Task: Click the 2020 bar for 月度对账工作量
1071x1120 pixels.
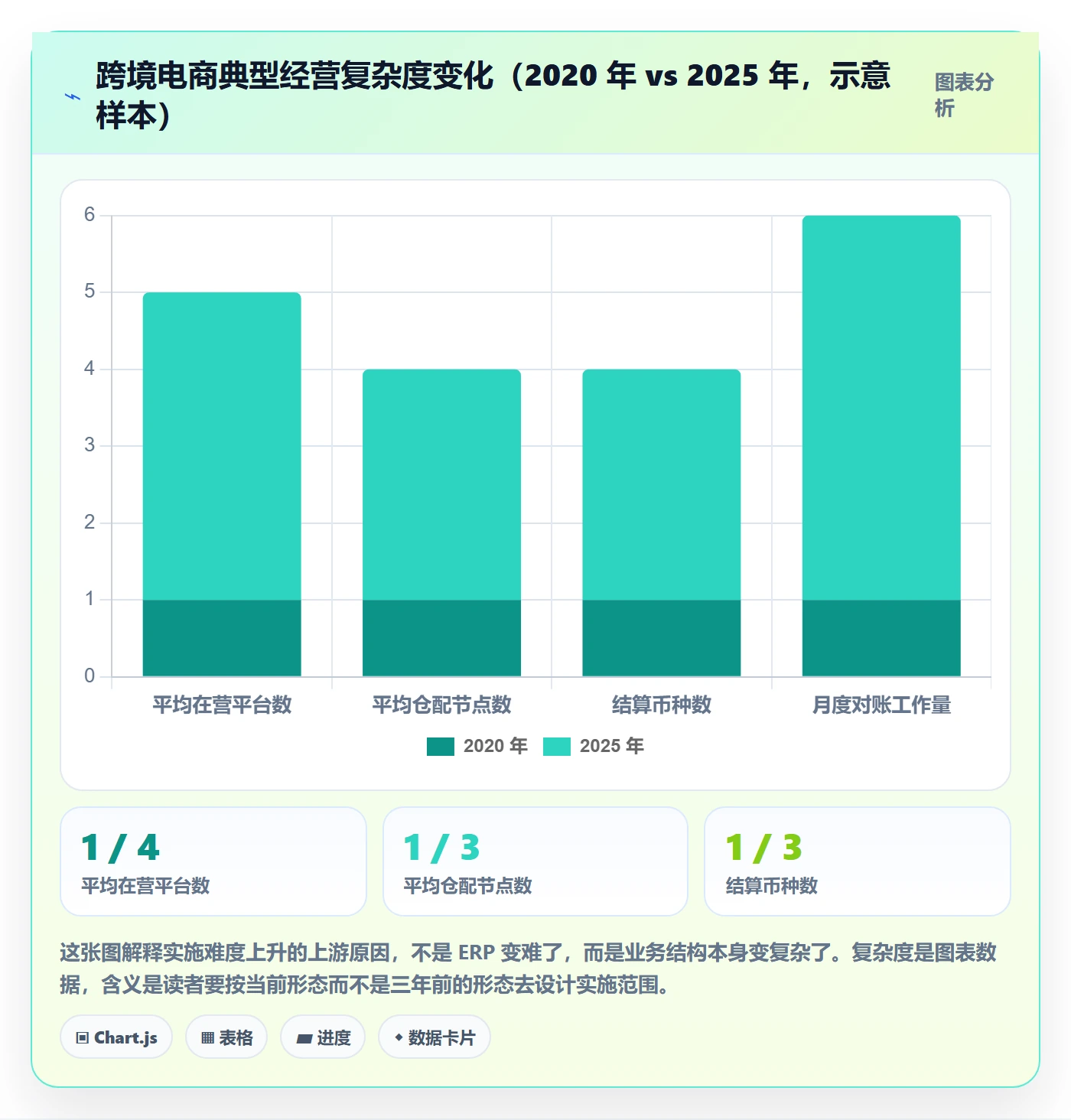Action: 881,638
